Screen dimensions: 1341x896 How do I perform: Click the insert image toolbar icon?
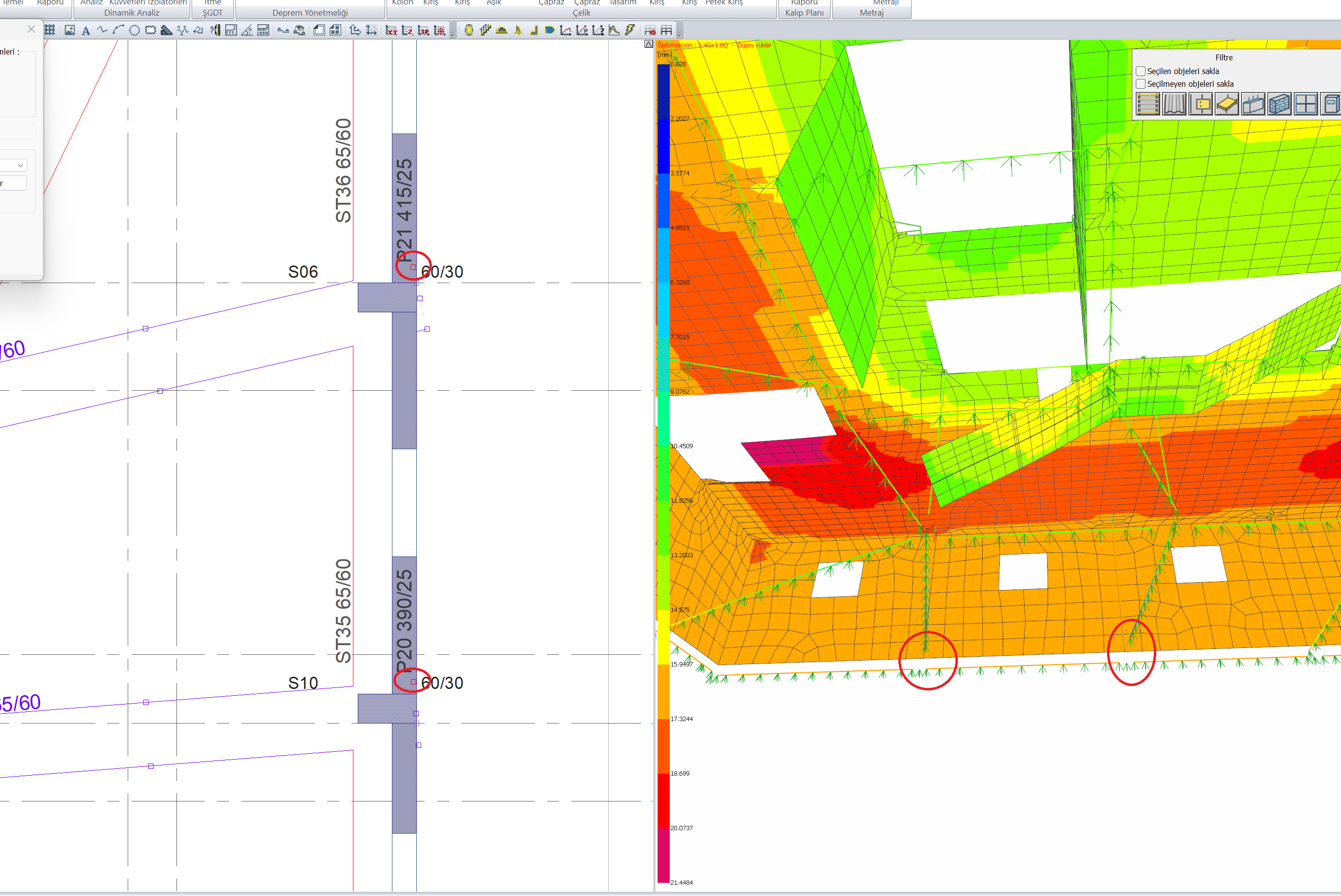tap(70, 30)
